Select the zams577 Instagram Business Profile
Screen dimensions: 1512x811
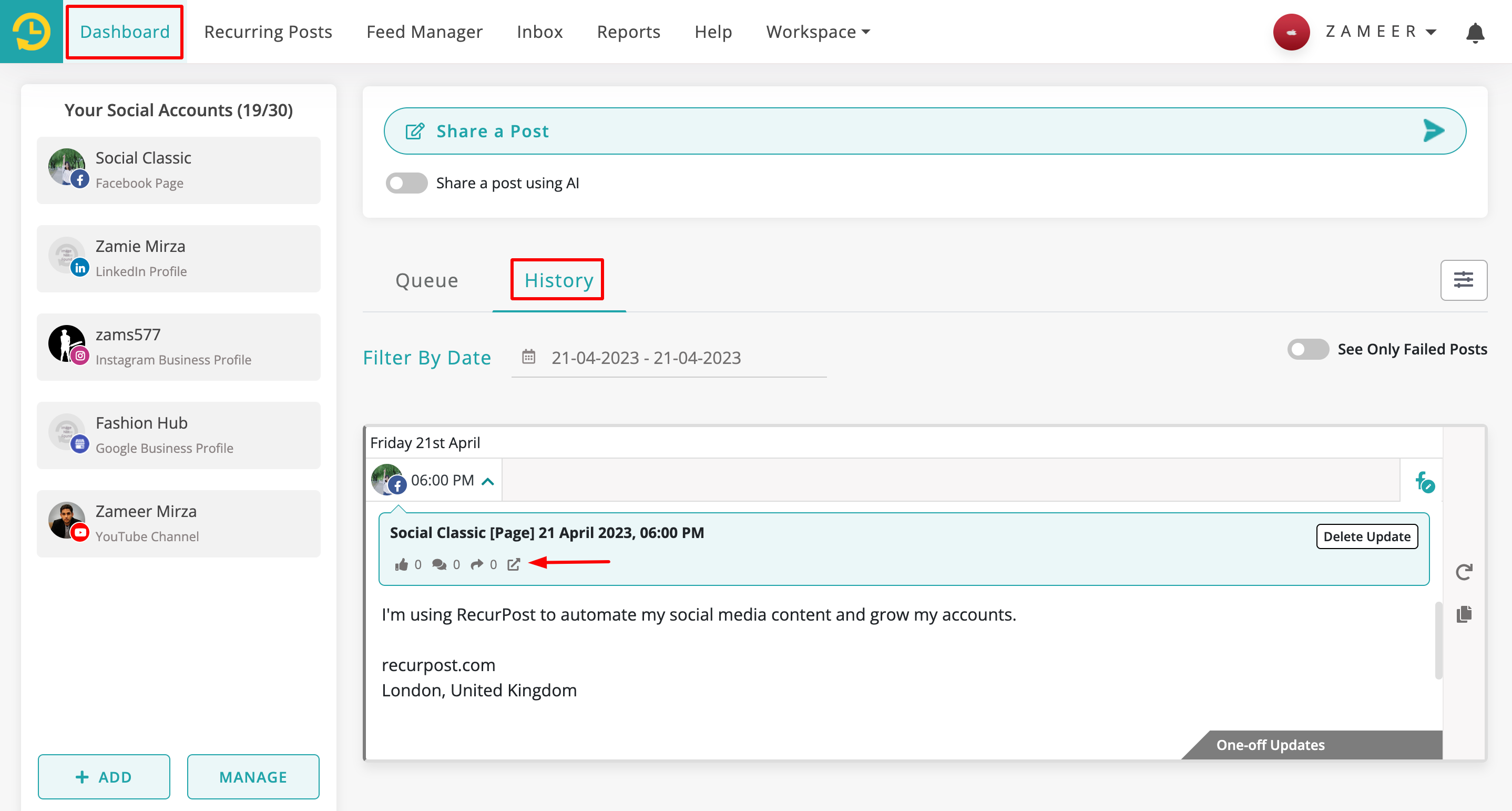pos(178,347)
